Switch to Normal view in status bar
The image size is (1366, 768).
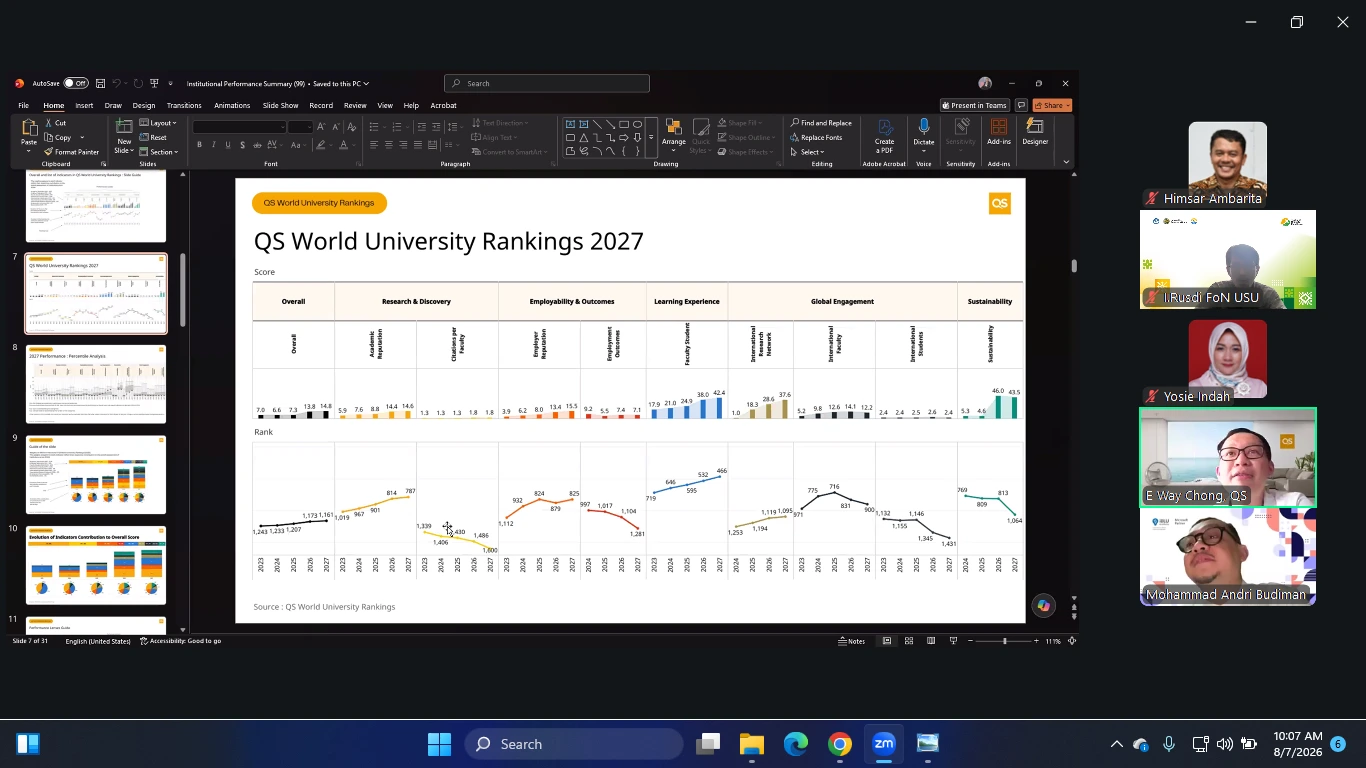coord(886,641)
